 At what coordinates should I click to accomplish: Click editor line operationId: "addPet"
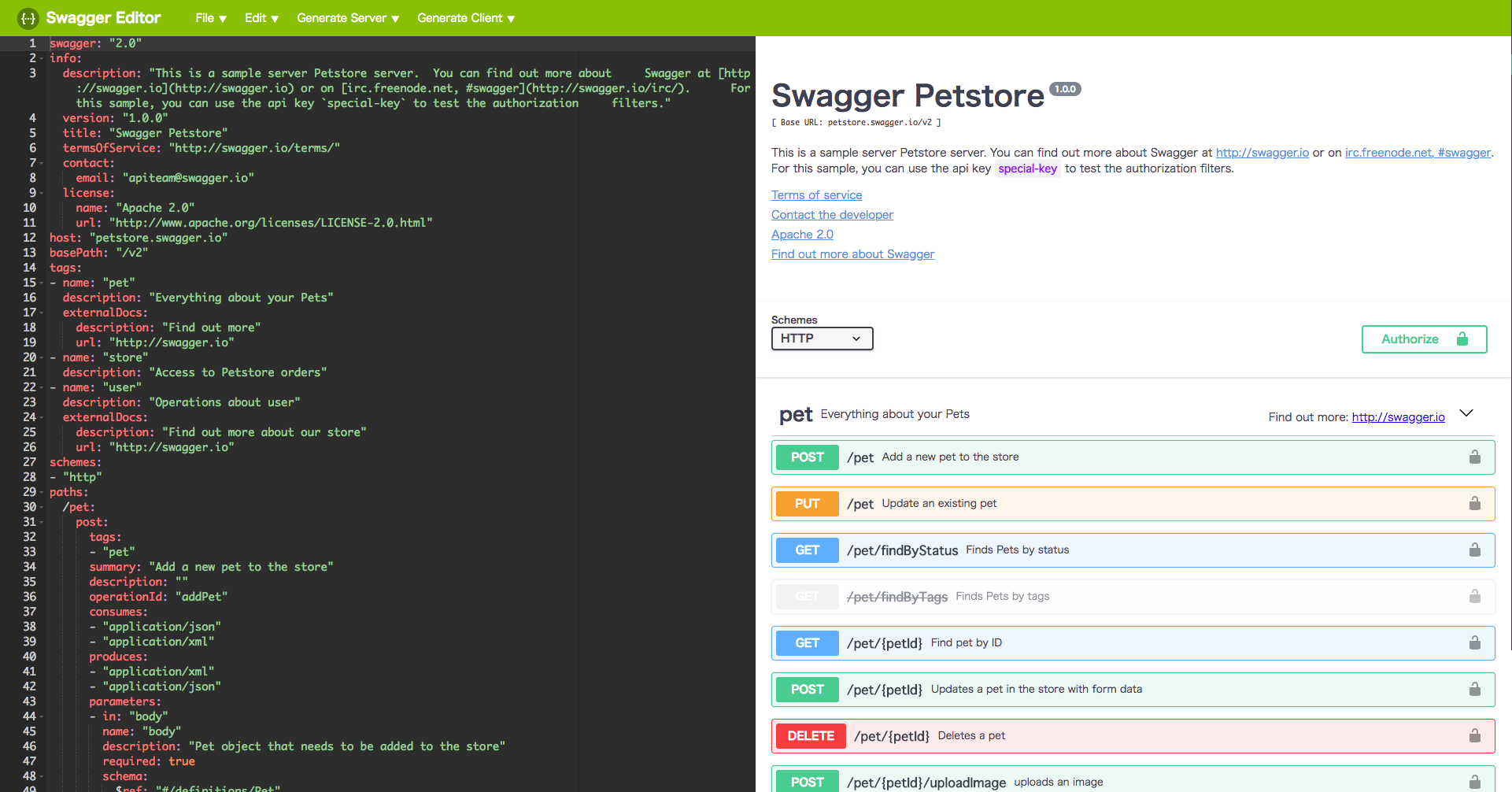point(158,597)
